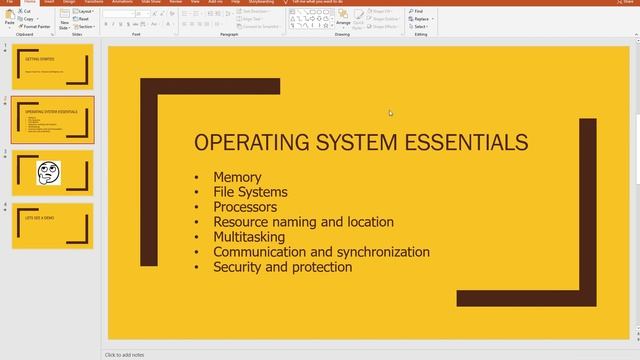
Task: Toggle Underline formatting
Action: [120, 24]
